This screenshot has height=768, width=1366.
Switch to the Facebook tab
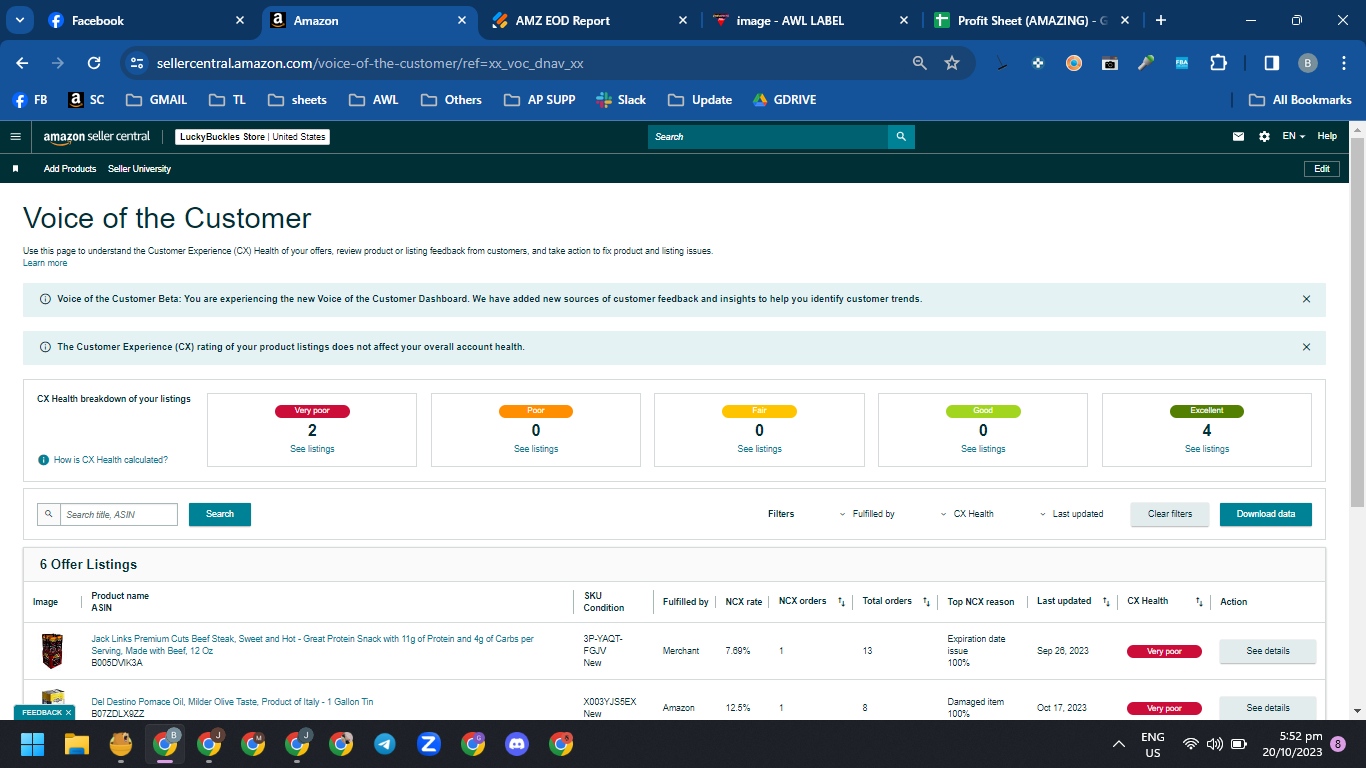147,20
